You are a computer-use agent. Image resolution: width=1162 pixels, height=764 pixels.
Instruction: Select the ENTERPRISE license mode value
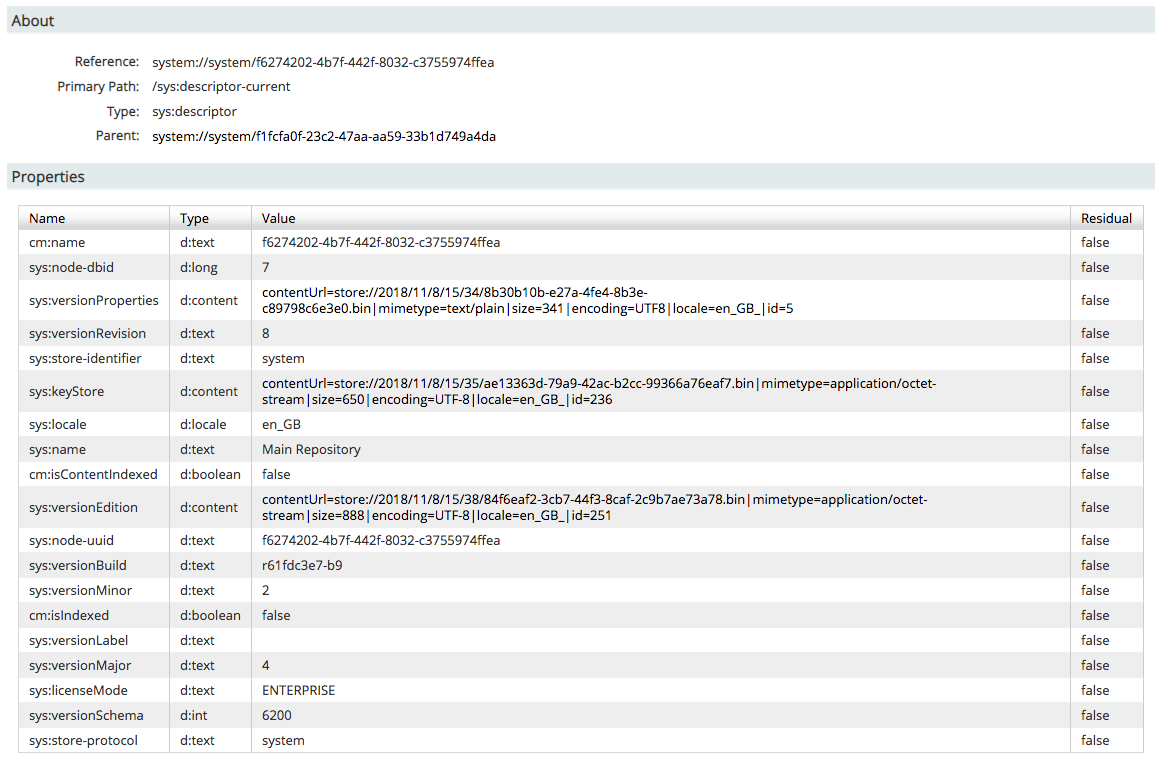point(299,691)
